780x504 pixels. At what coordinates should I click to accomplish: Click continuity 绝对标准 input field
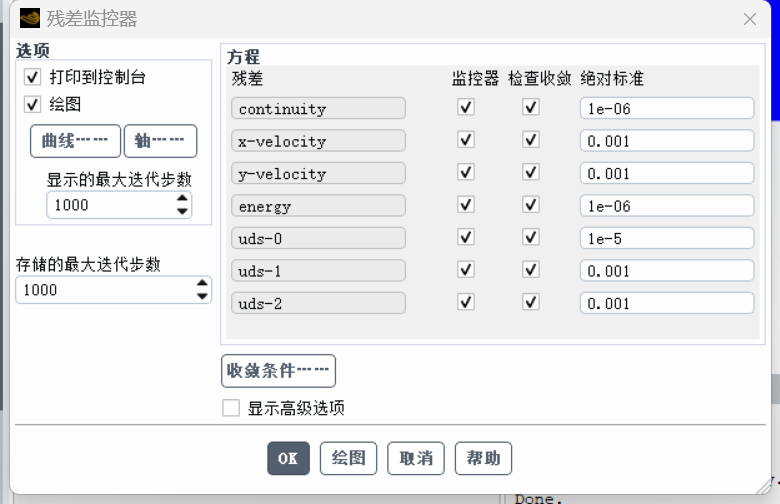point(666,109)
